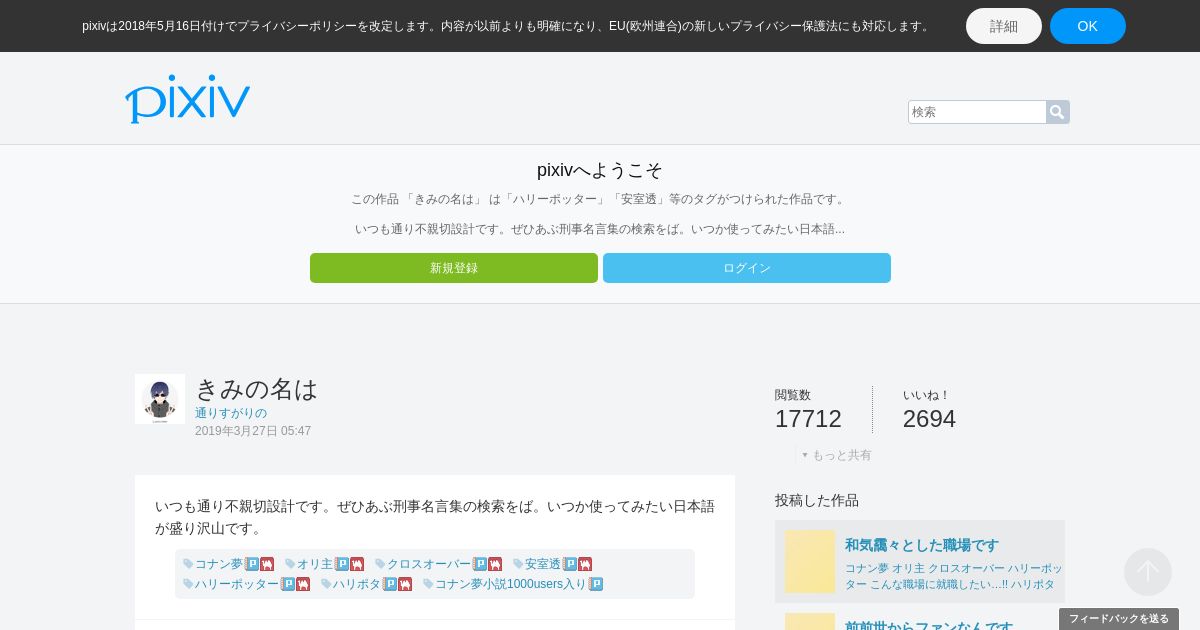This screenshot has width=1200, height=630.
Task: Open the ハリポタ tag link
Action: point(357,584)
